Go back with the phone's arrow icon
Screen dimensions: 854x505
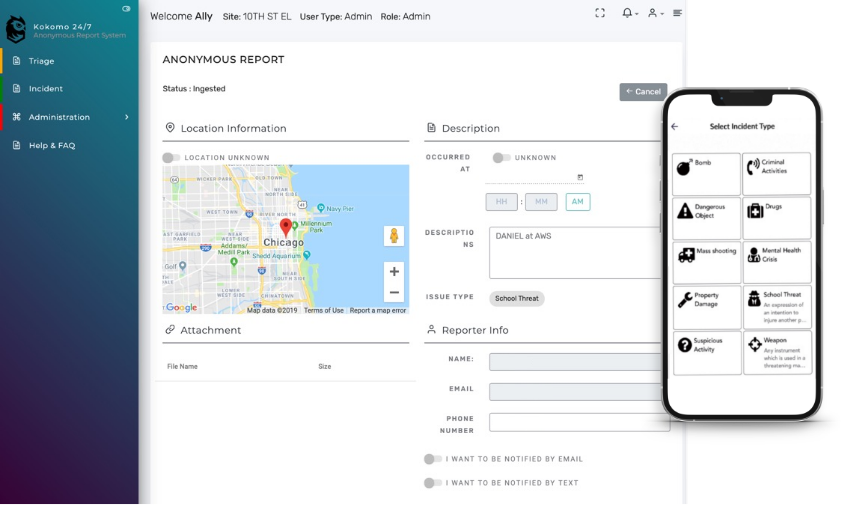pos(675,126)
